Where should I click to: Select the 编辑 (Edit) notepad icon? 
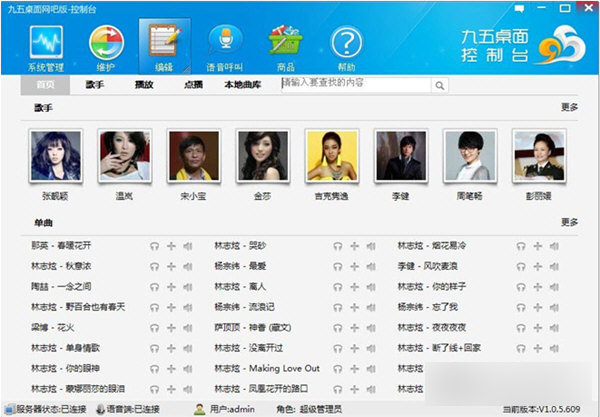pyautogui.click(x=162, y=45)
